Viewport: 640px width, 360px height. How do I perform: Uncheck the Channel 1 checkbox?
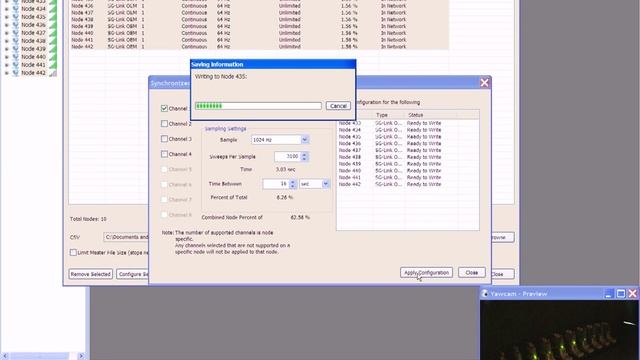click(x=164, y=108)
